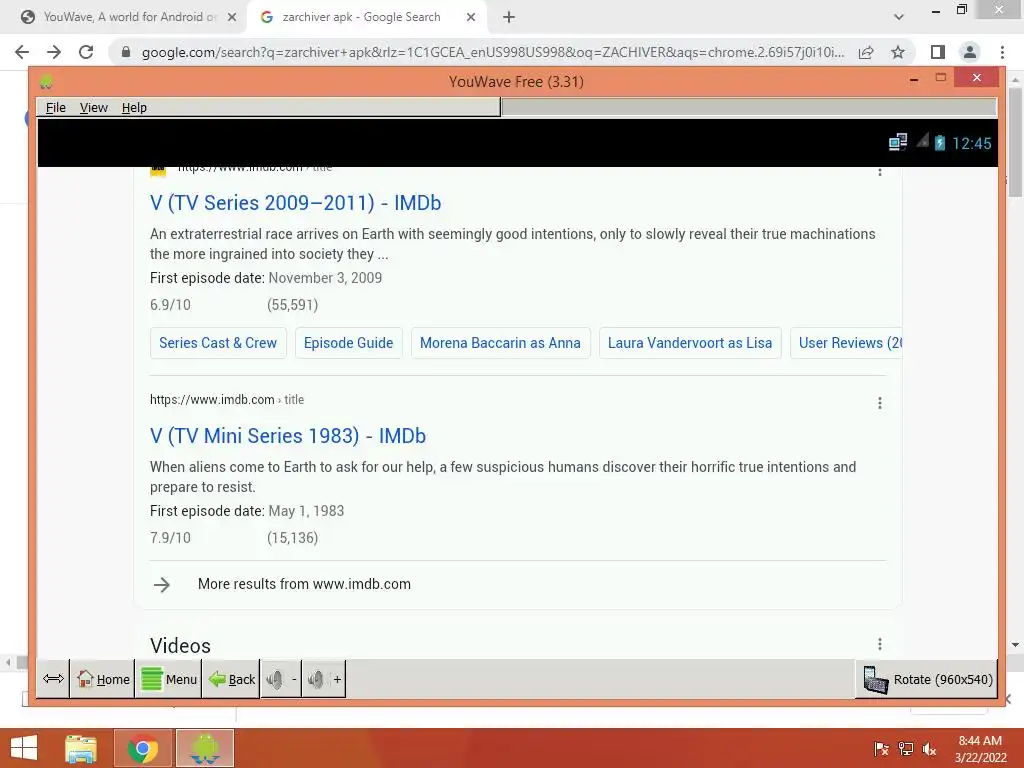Open File Explorer from taskbar
This screenshot has height=768, width=1024.
pyautogui.click(x=81, y=748)
